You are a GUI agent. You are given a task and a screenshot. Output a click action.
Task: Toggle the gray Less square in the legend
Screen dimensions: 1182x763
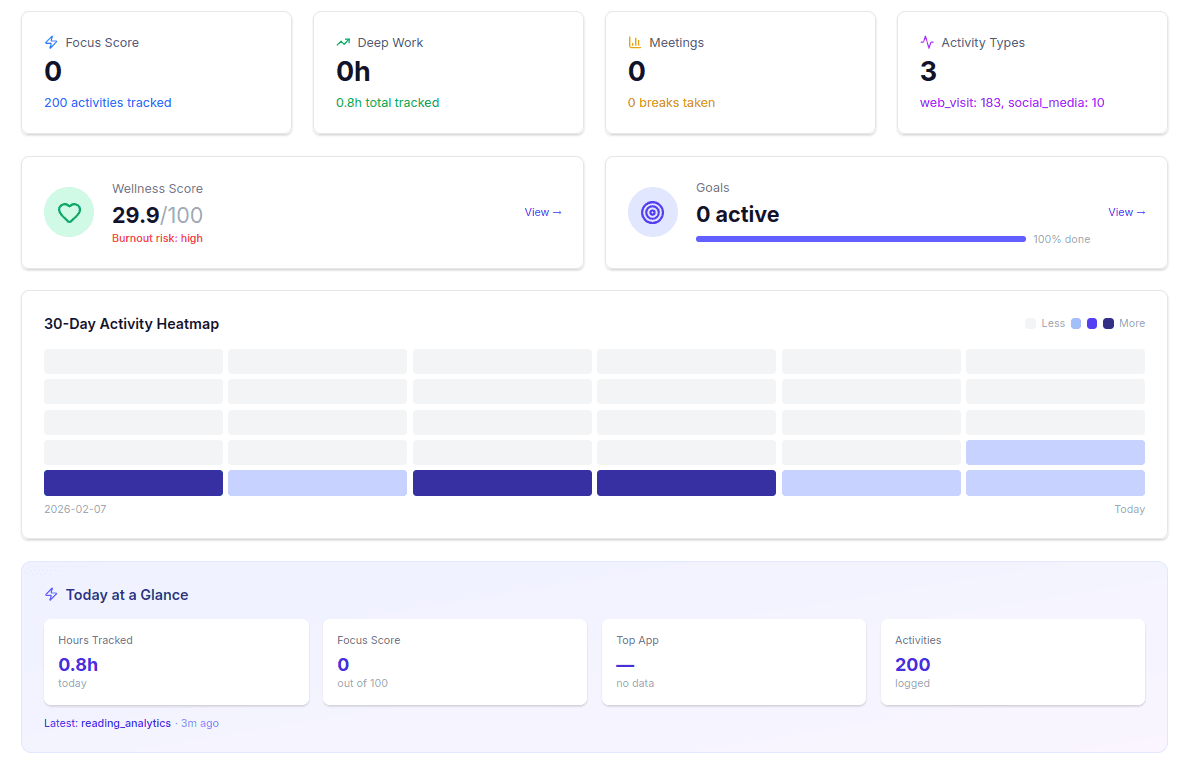(1031, 323)
